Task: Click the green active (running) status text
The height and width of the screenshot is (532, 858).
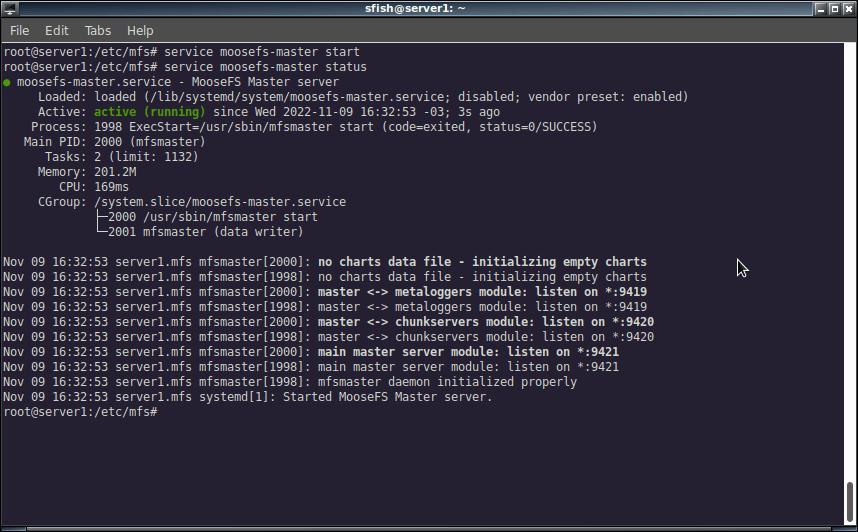Action: click(x=149, y=112)
